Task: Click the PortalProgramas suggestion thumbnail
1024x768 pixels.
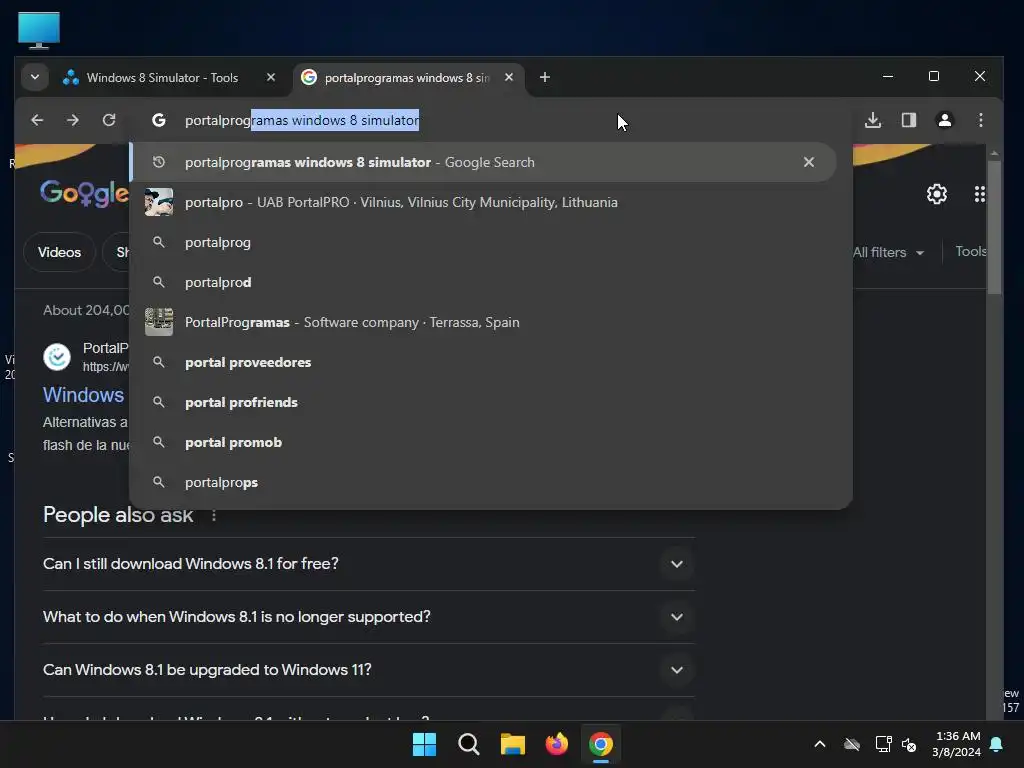Action: pyautogui.click(x=159, y=322)
